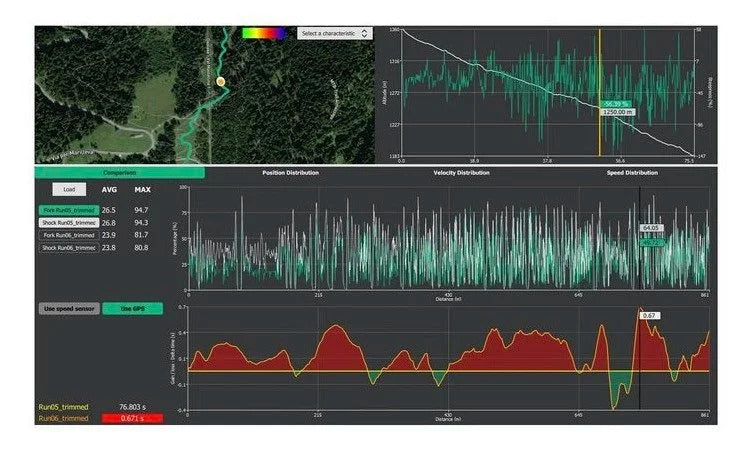Open the Speed Distribution tab

point(632,173)
